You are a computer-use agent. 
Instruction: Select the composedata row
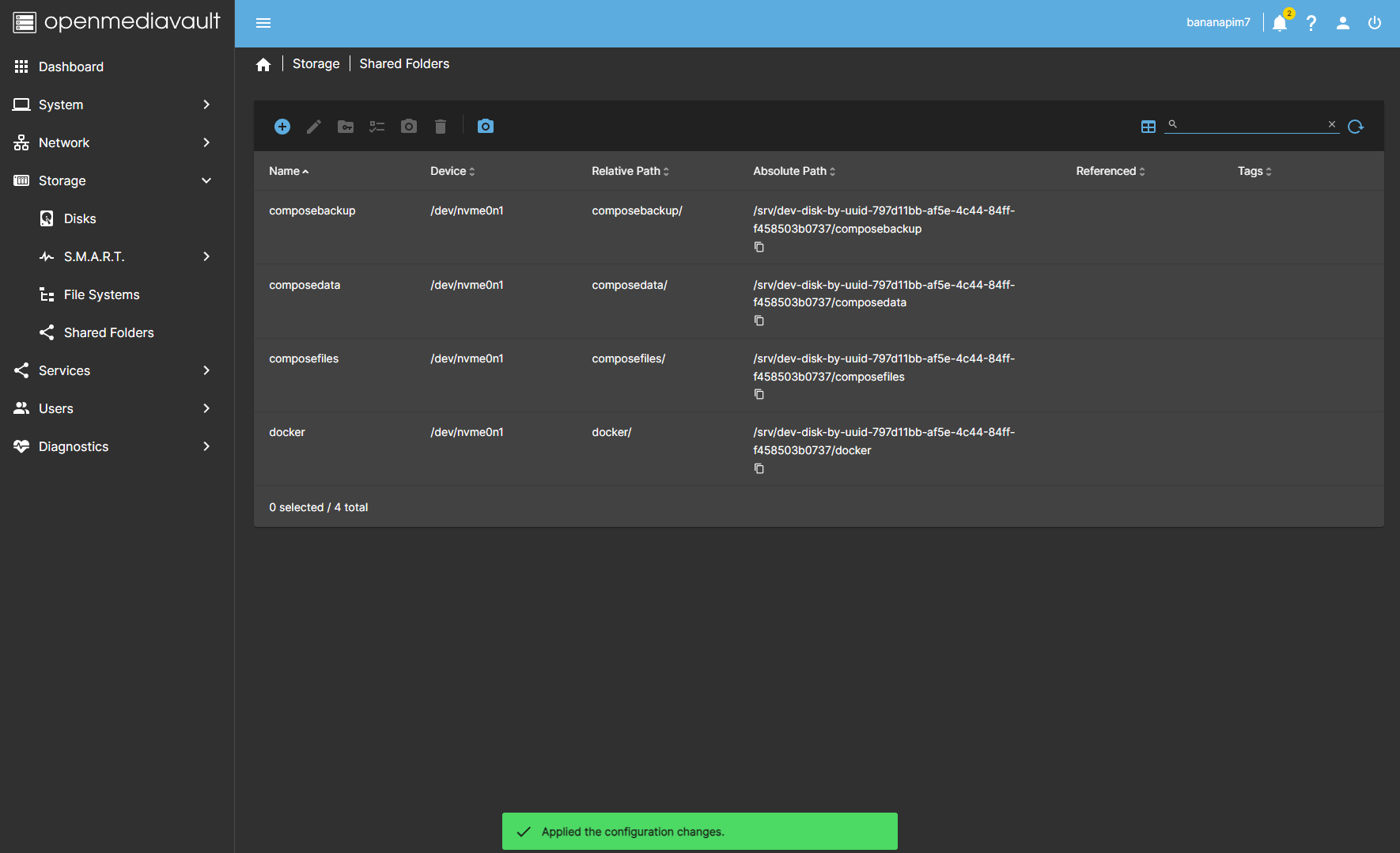(x=819, y=301)
